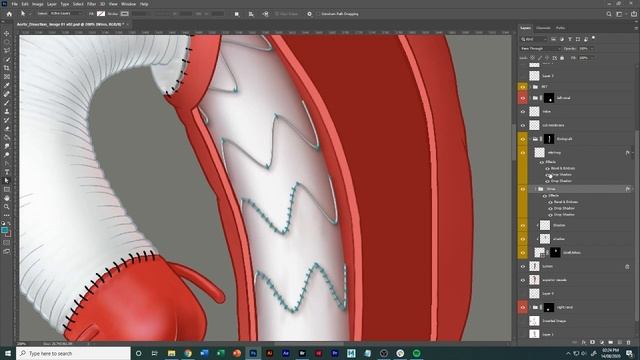The height and width of the screenshot is (360, 640).
Task: Click the Add layer style fx icon
Action: click(x=584, y=342)
